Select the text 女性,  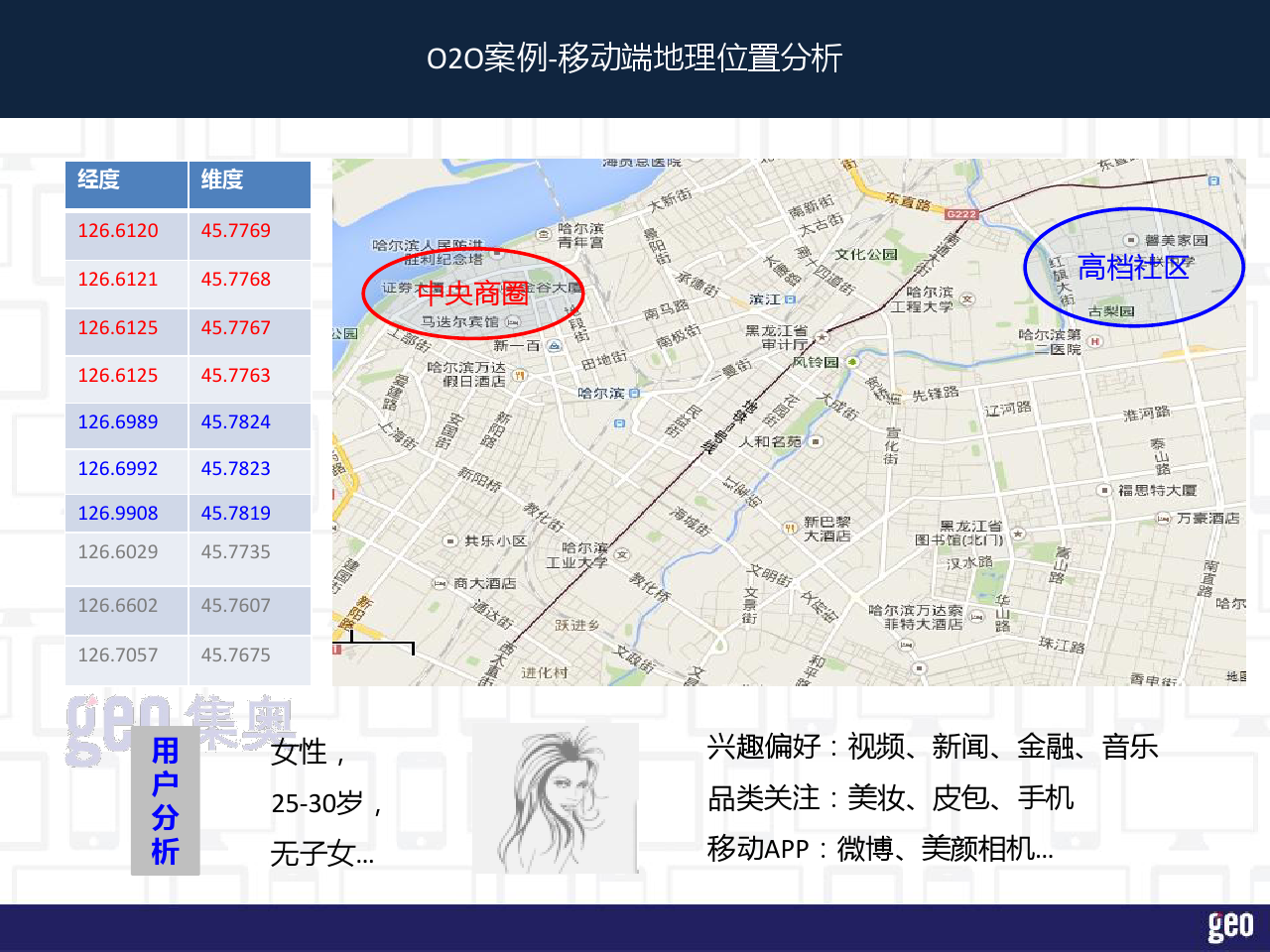point(309,753)
